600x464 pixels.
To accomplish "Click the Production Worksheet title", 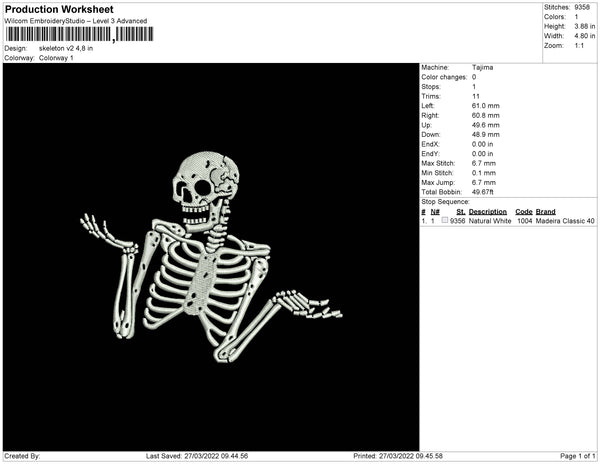I will (59, 10).
